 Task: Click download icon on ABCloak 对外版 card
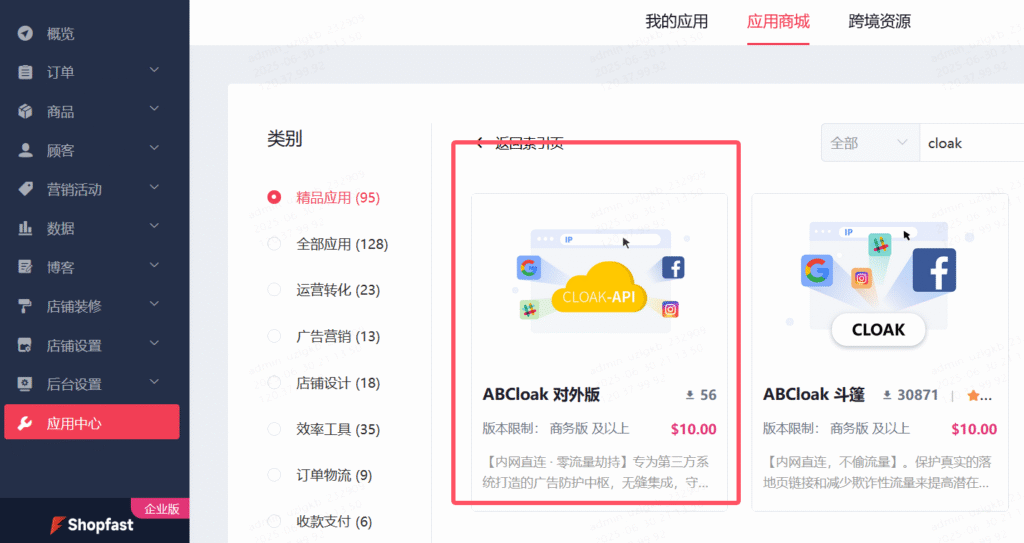click(690, 395)
